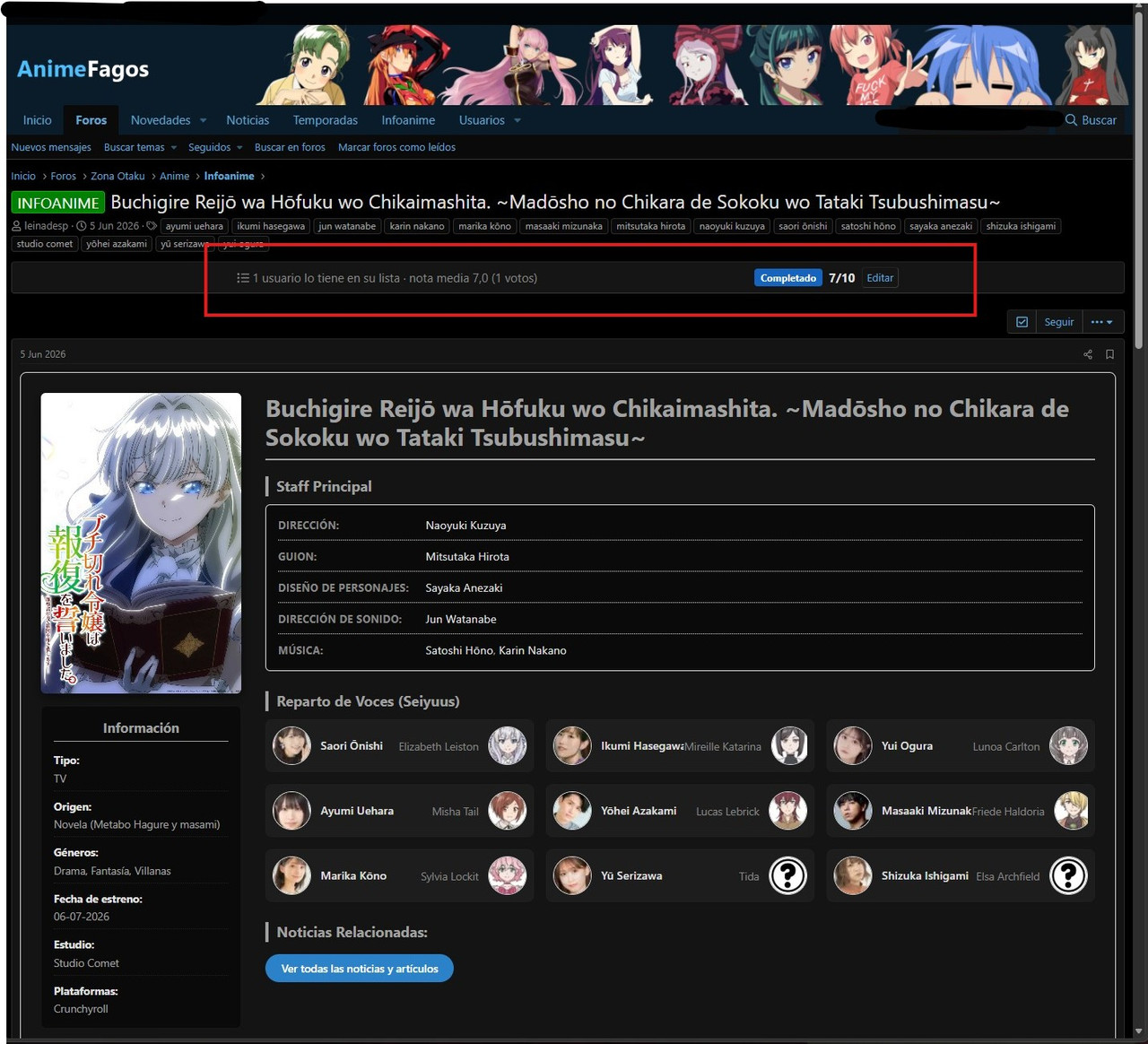Open the three-dots more options menu
The image size is (1148, 1044).
[1102, 322]
